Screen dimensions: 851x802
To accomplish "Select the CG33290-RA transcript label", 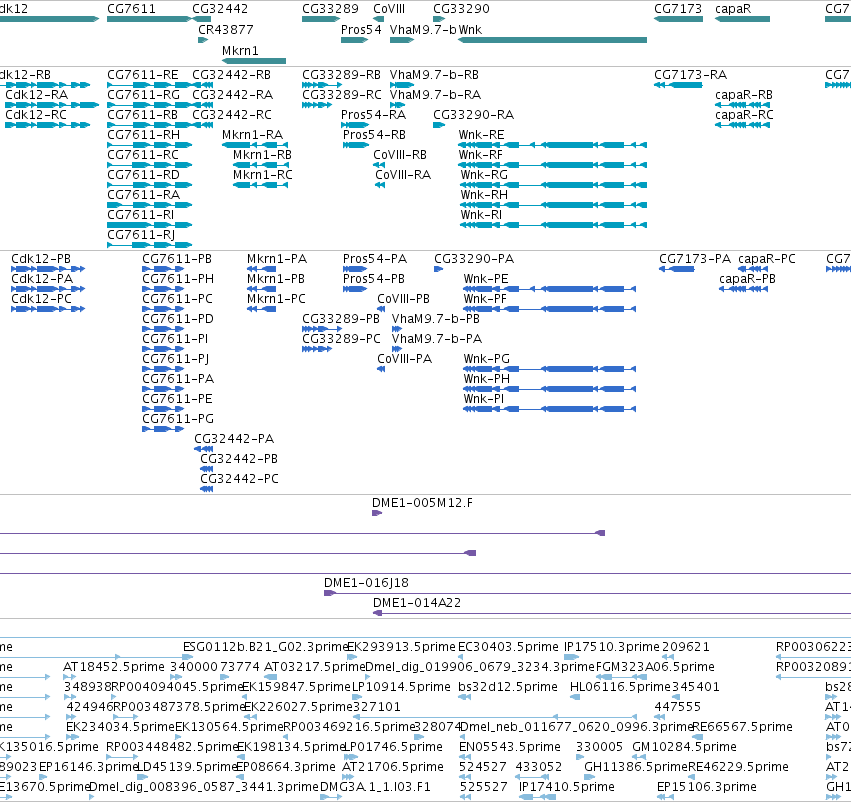I will tap(473, 114).
